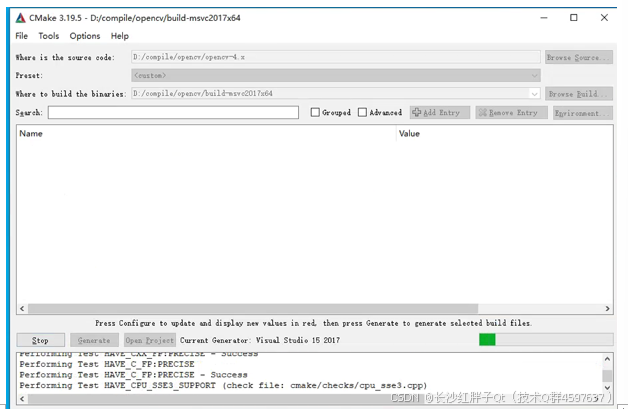Open the Help menu
628x409 pixels.
tap(120, 36)
